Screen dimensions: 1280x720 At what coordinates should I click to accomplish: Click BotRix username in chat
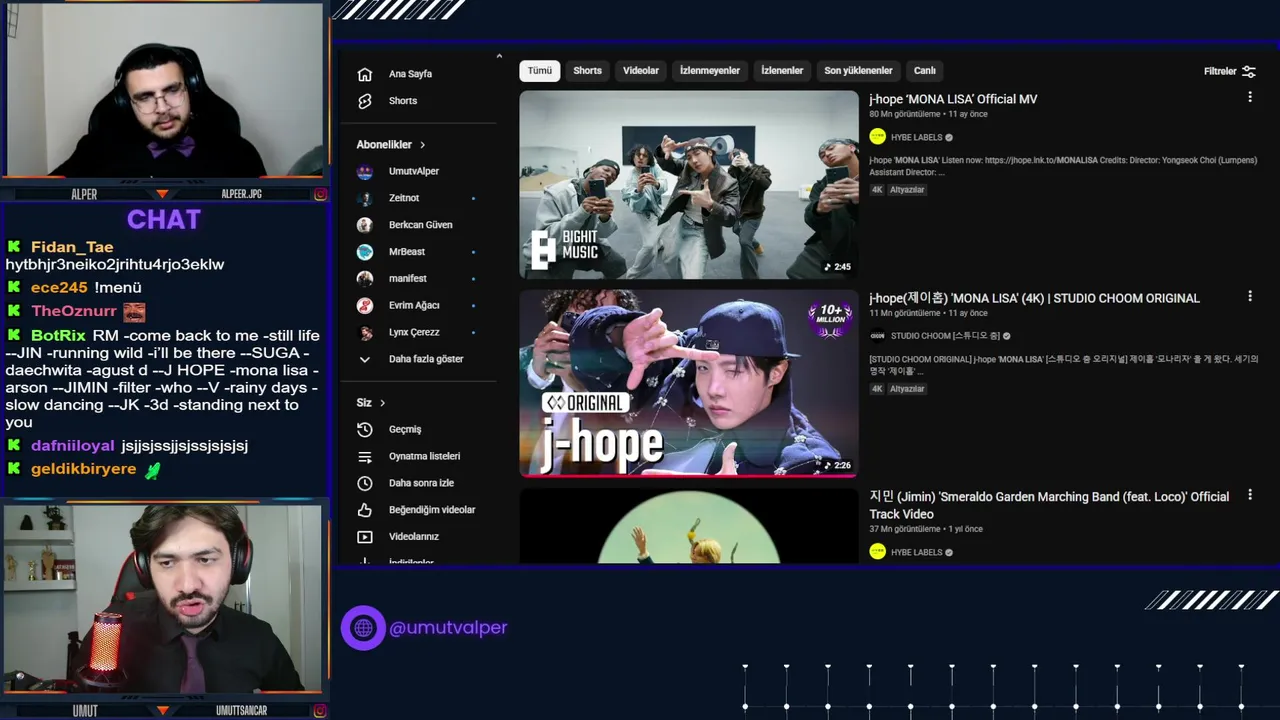coord(58,335)
